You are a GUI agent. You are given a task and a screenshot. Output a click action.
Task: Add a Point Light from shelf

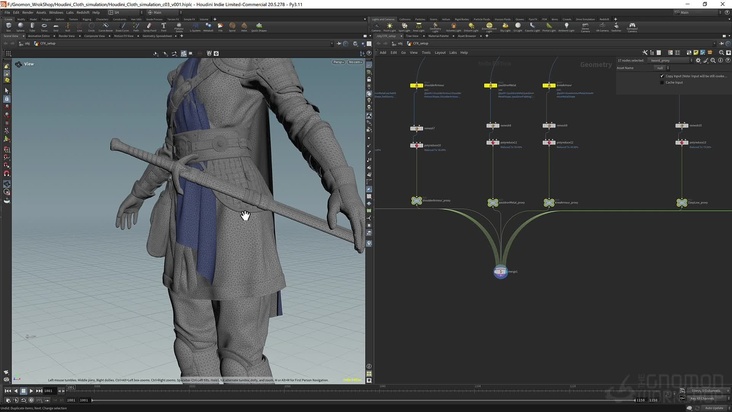click(x=390, y=26)
